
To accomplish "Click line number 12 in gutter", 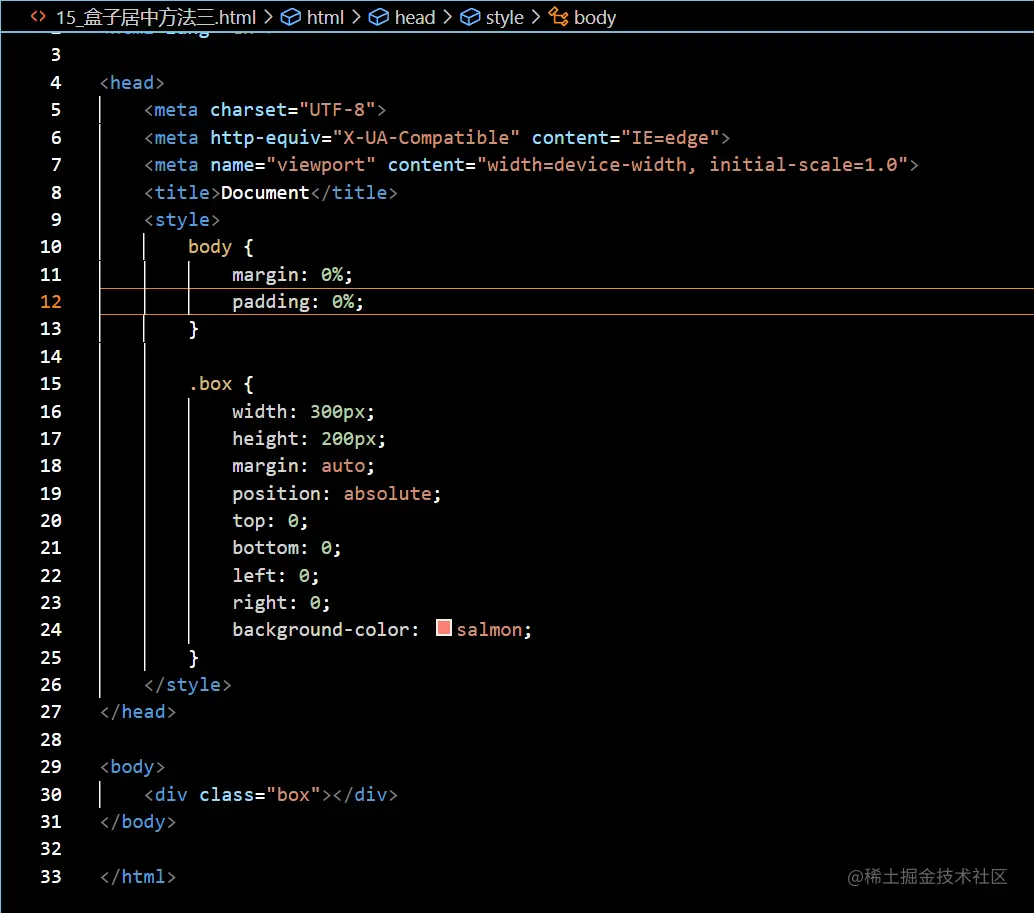I will pos(51,302).
